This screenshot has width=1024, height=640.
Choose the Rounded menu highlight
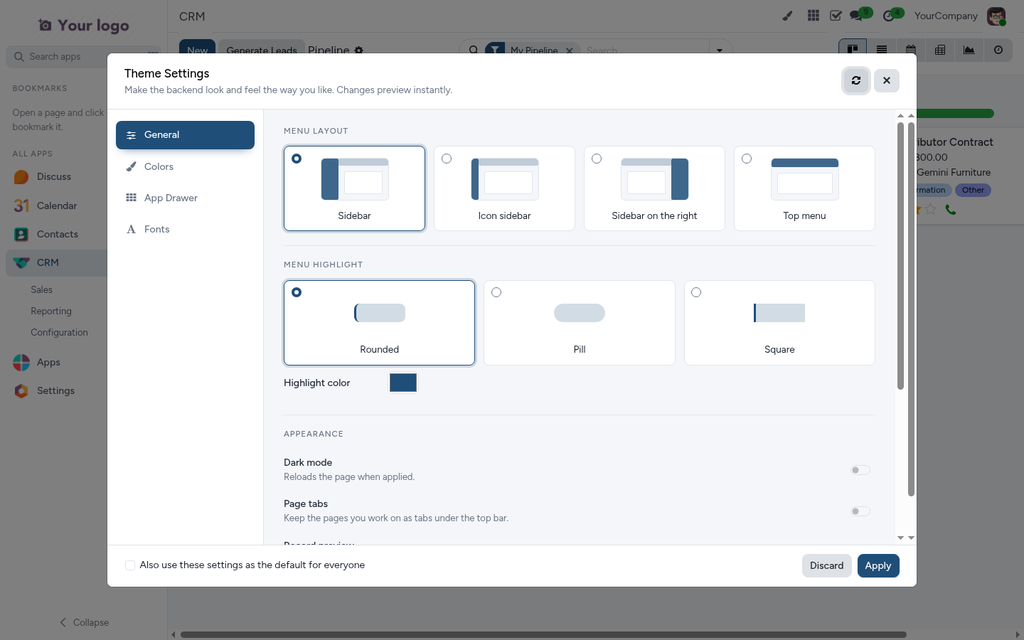[x=379, y=323]
